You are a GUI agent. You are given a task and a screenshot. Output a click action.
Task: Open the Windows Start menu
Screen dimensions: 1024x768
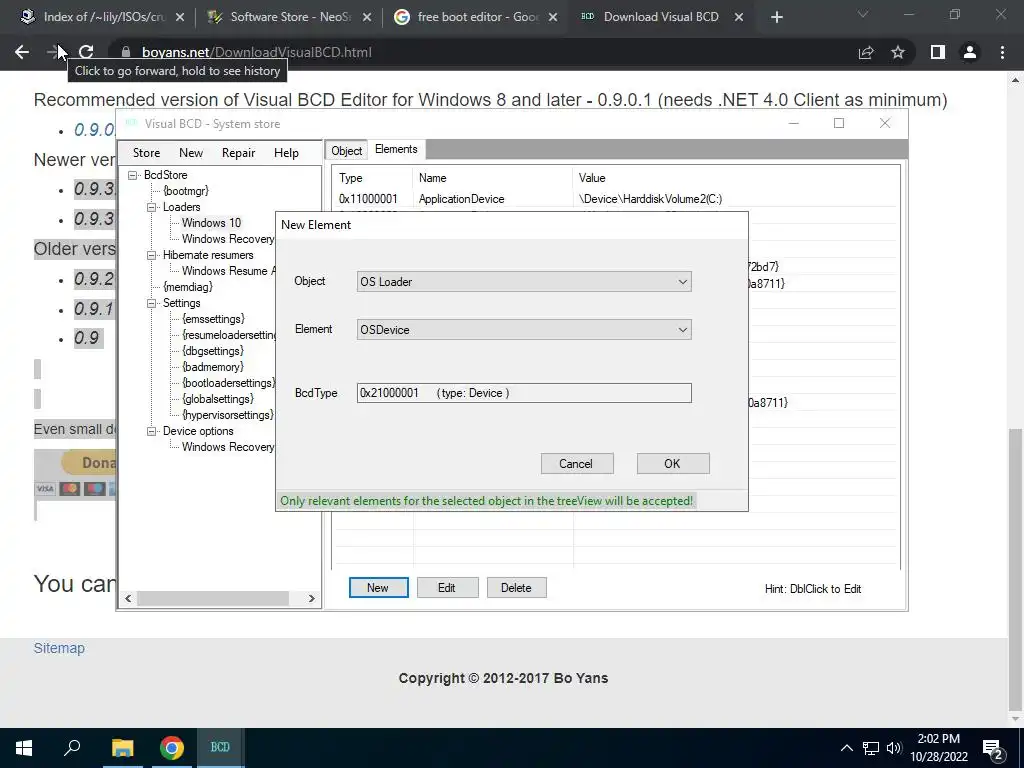pyautogui.click(x=24, y=748)
